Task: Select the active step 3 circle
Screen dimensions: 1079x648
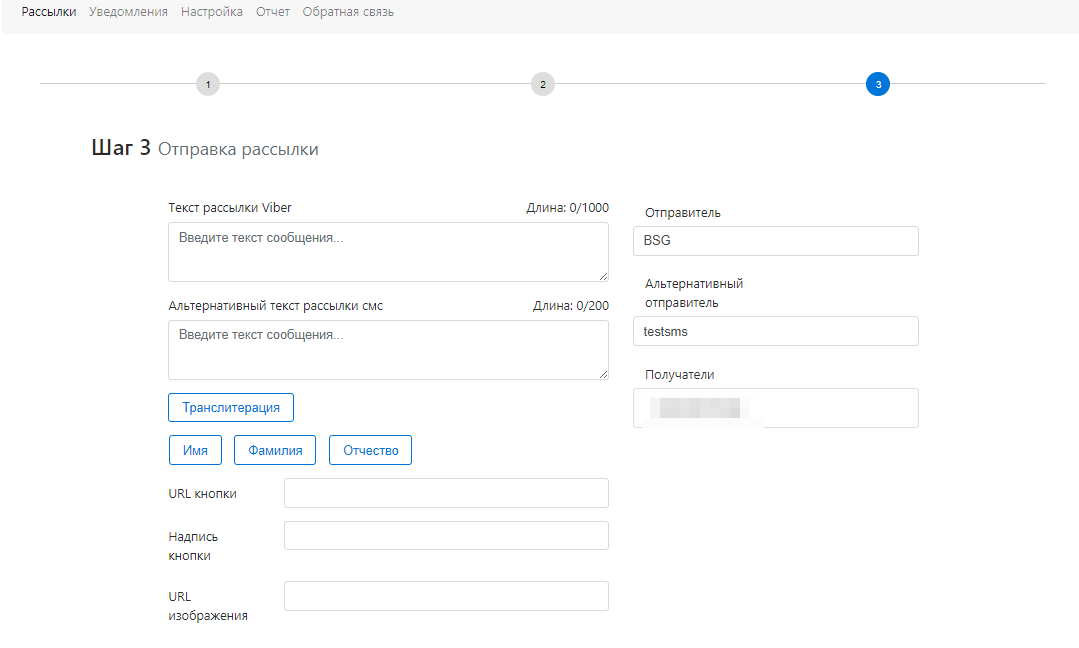Action: point(878,84)
